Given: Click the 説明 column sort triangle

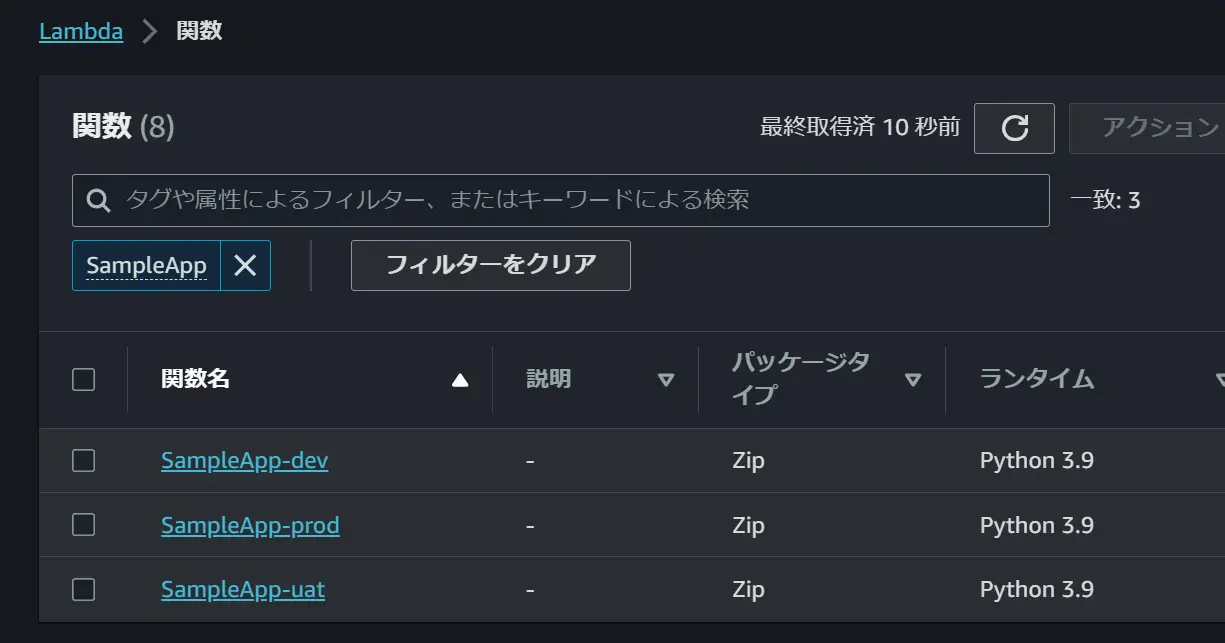Looking at the screenshot, I should pos(666,380).
